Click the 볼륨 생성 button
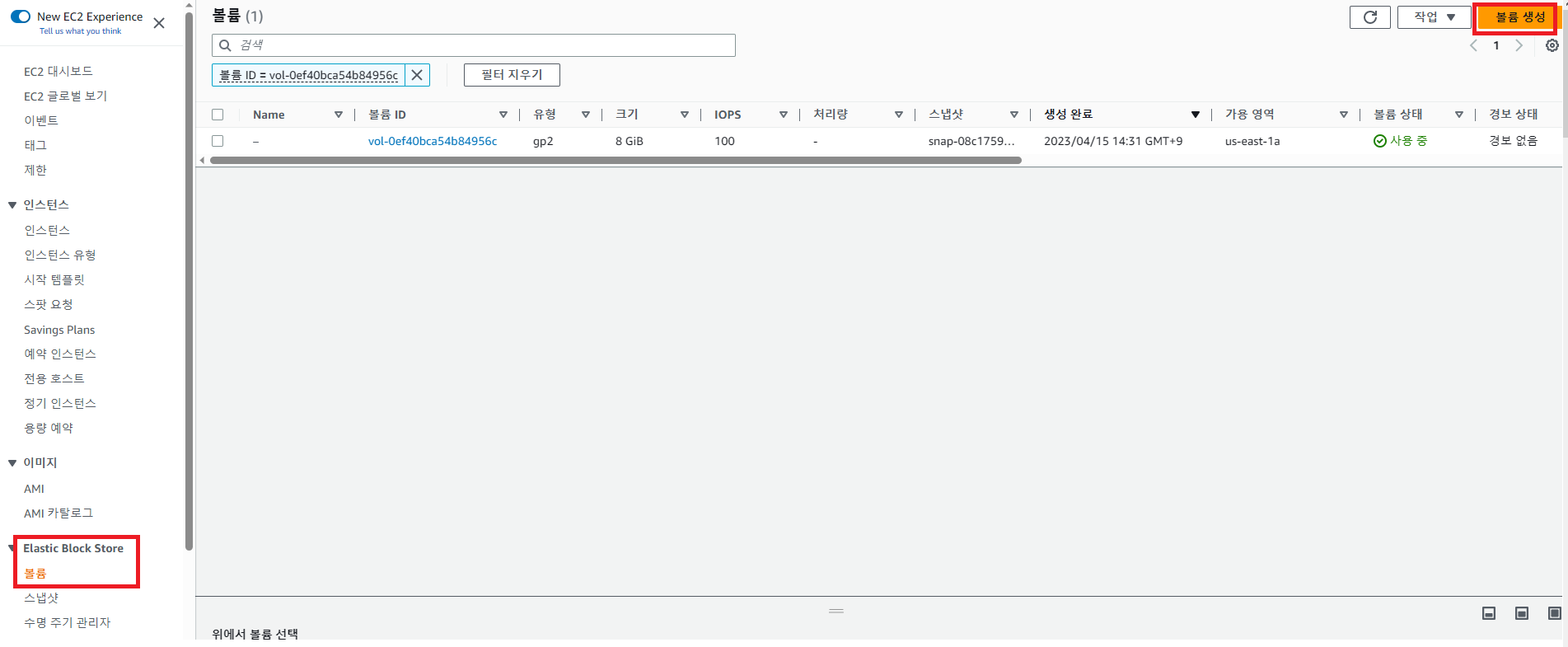 1519,17
